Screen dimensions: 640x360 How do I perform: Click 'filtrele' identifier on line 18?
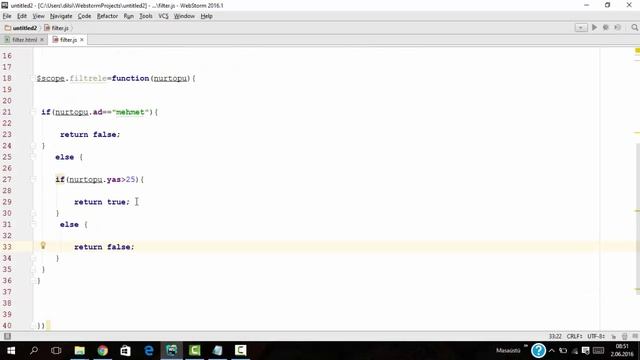coord(88,78)
